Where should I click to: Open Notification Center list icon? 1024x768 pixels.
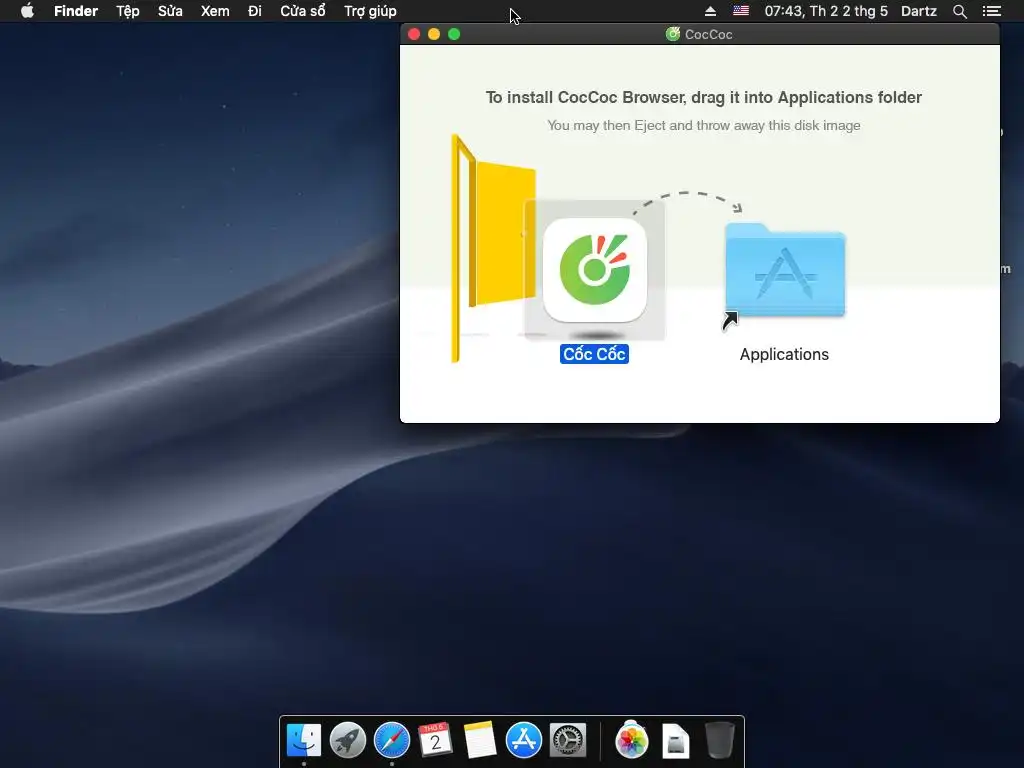pos(991,11)
